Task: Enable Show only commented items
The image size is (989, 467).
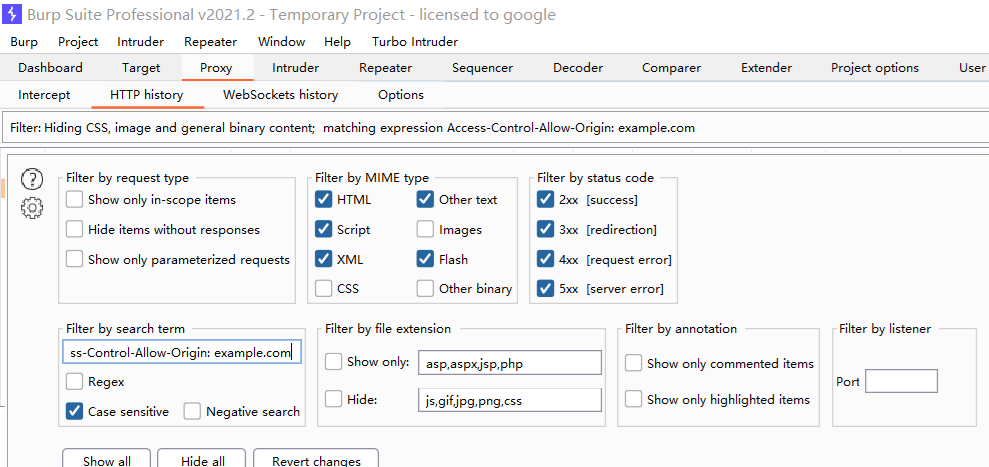Action: [x=633, y=363]
